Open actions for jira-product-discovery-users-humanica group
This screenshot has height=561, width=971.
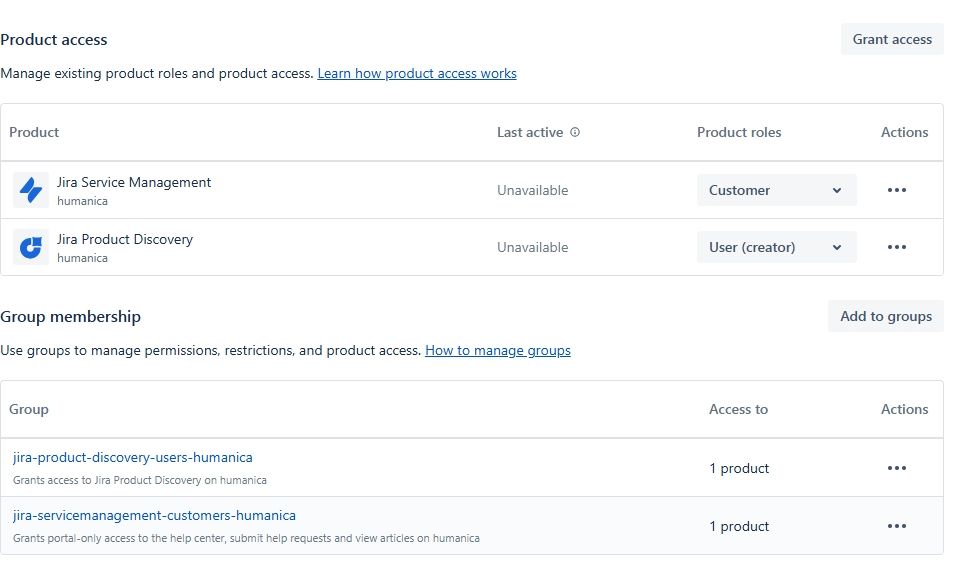pos(896,468)
